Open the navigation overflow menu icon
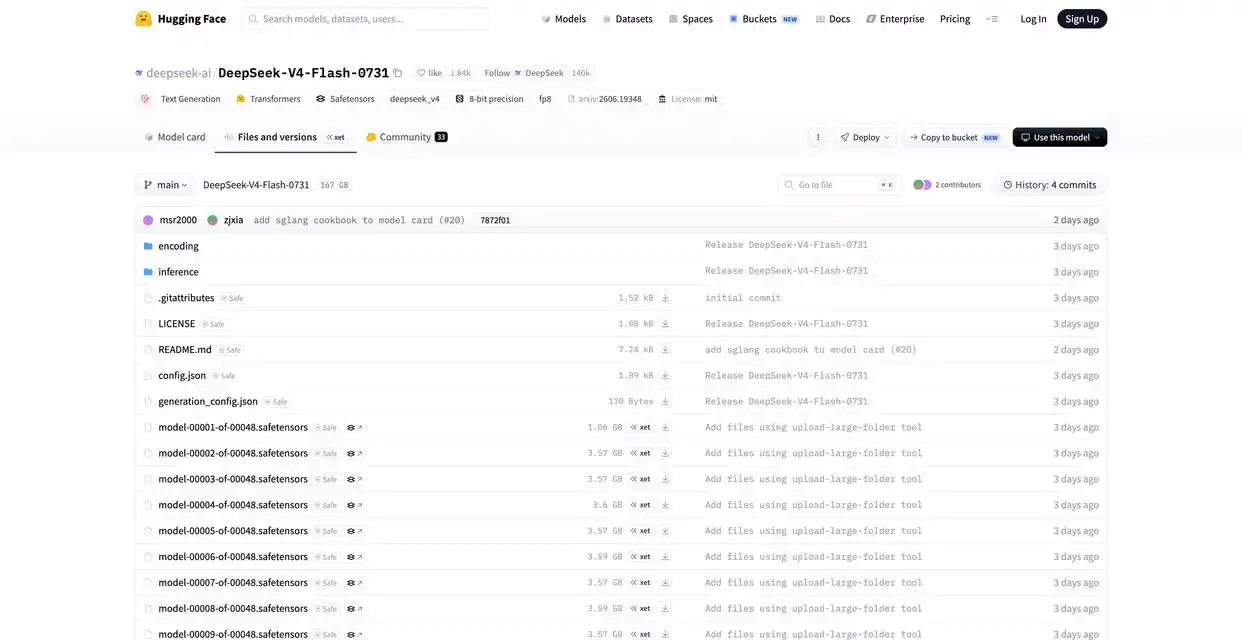The width and height of the screenshot is (1242, 640). (x=991, y=19)
